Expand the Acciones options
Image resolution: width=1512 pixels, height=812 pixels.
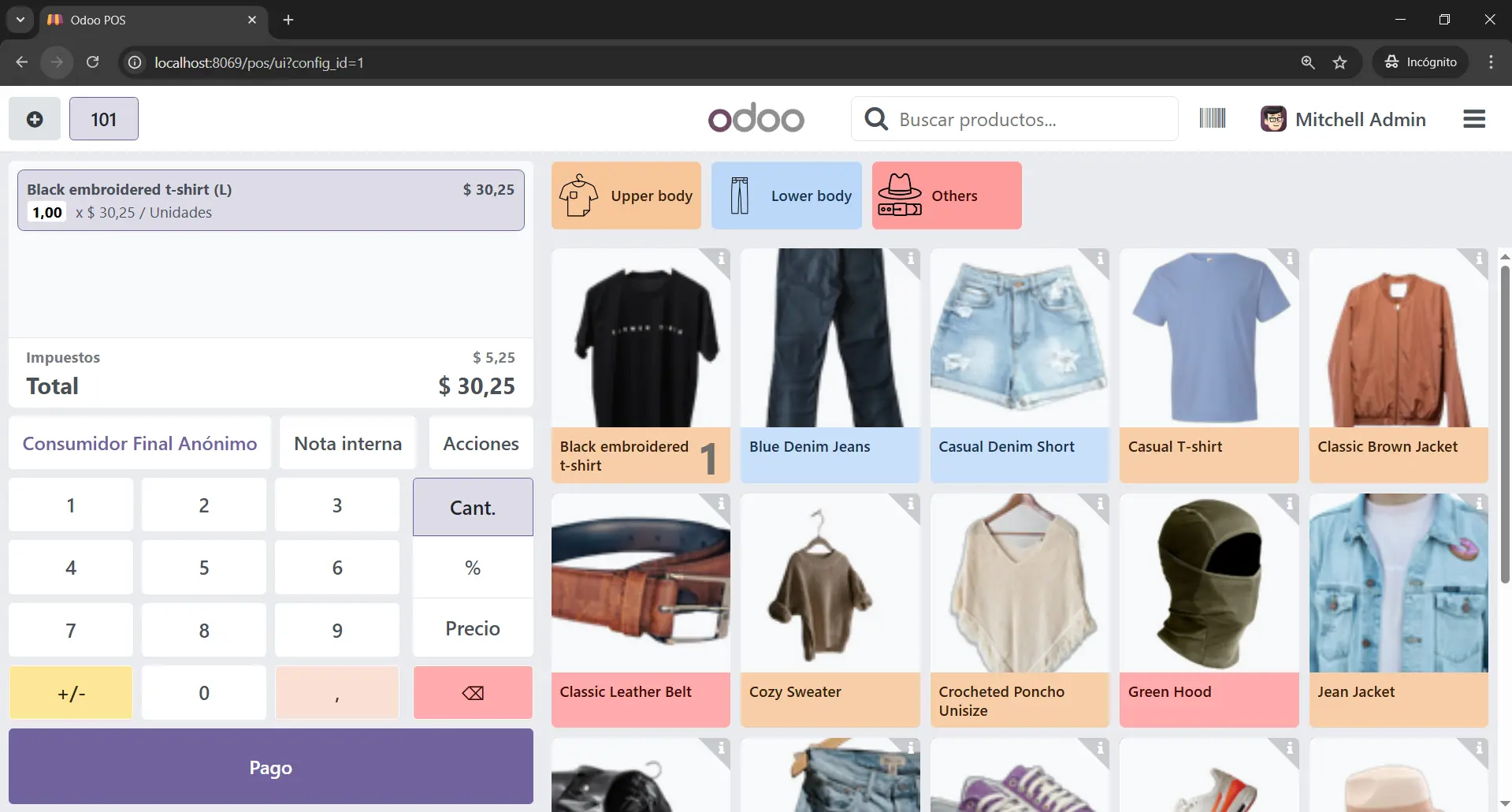tap(481, 444)
